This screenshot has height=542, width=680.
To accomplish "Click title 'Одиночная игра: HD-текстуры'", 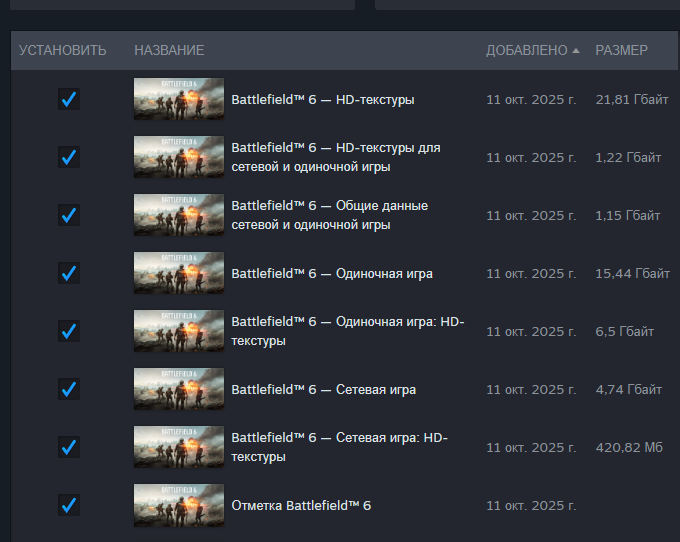I will coord(348,331).
